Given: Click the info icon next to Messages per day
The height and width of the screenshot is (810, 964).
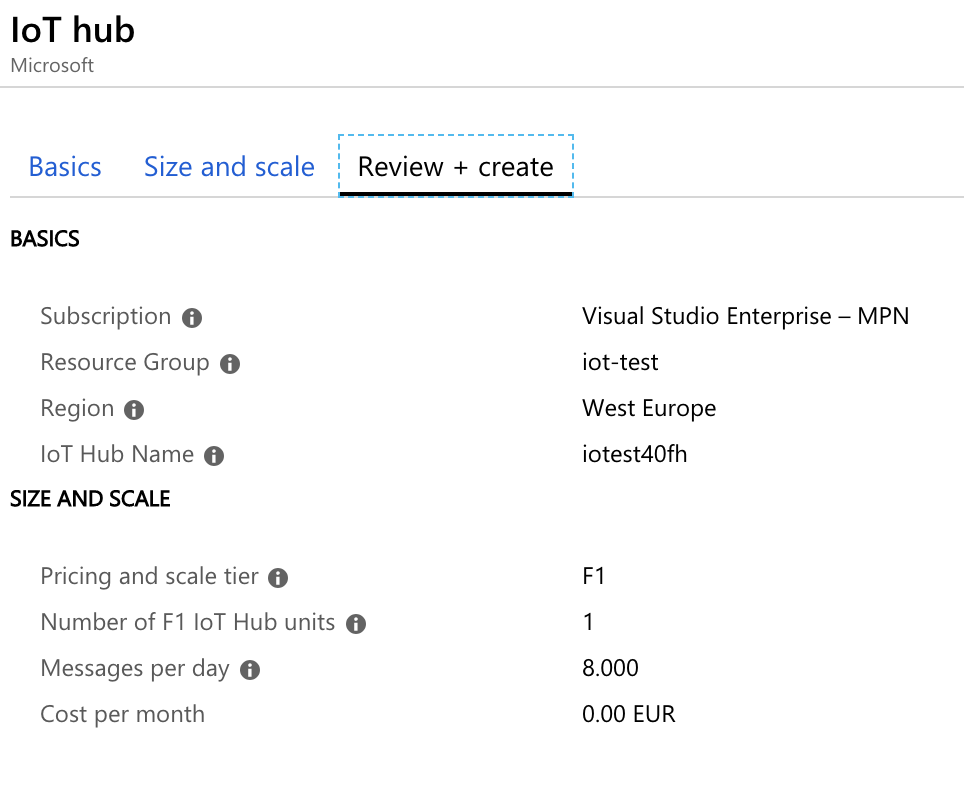Looking at the screenshot, I should [x=250, y=670].
